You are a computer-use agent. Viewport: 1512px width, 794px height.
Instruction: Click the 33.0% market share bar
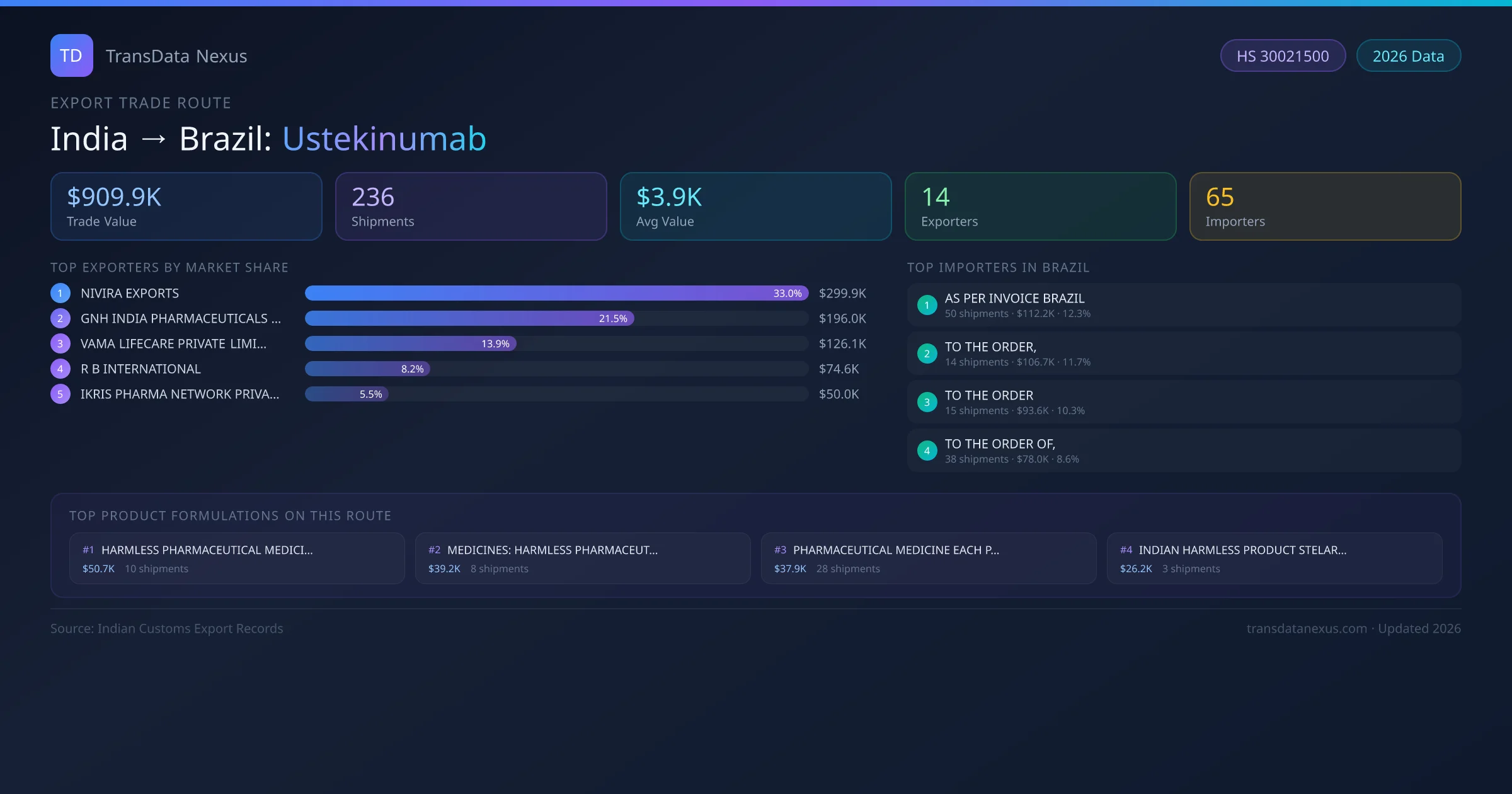[x=556, y=293]
